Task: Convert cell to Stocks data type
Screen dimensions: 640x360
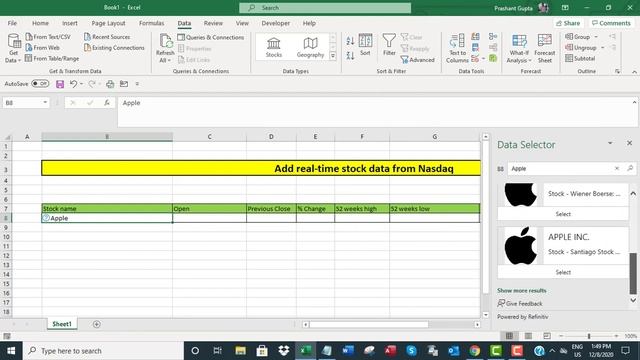Action: [x=273, y=47]
